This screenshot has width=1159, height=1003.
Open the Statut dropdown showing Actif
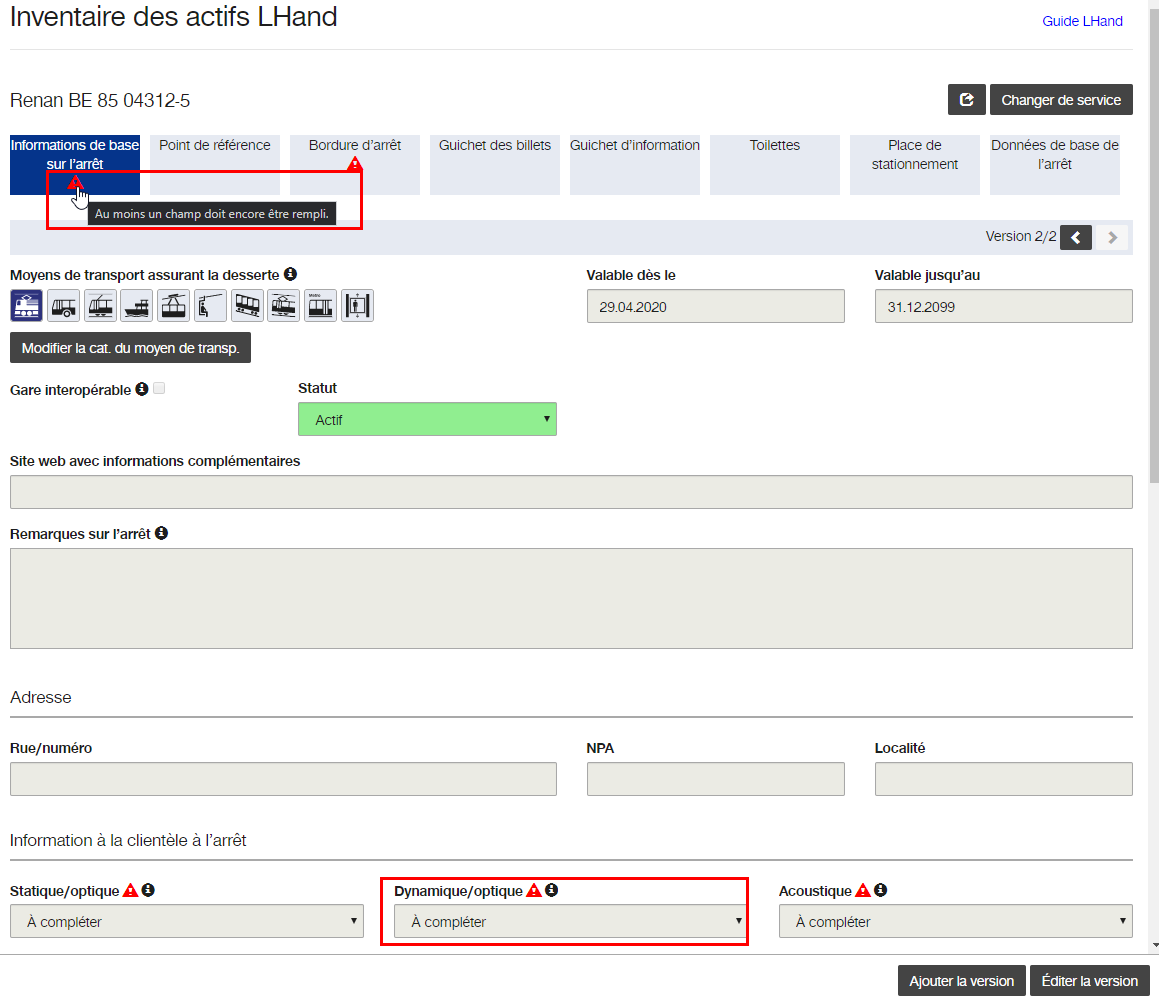click(x=427, y=419)
